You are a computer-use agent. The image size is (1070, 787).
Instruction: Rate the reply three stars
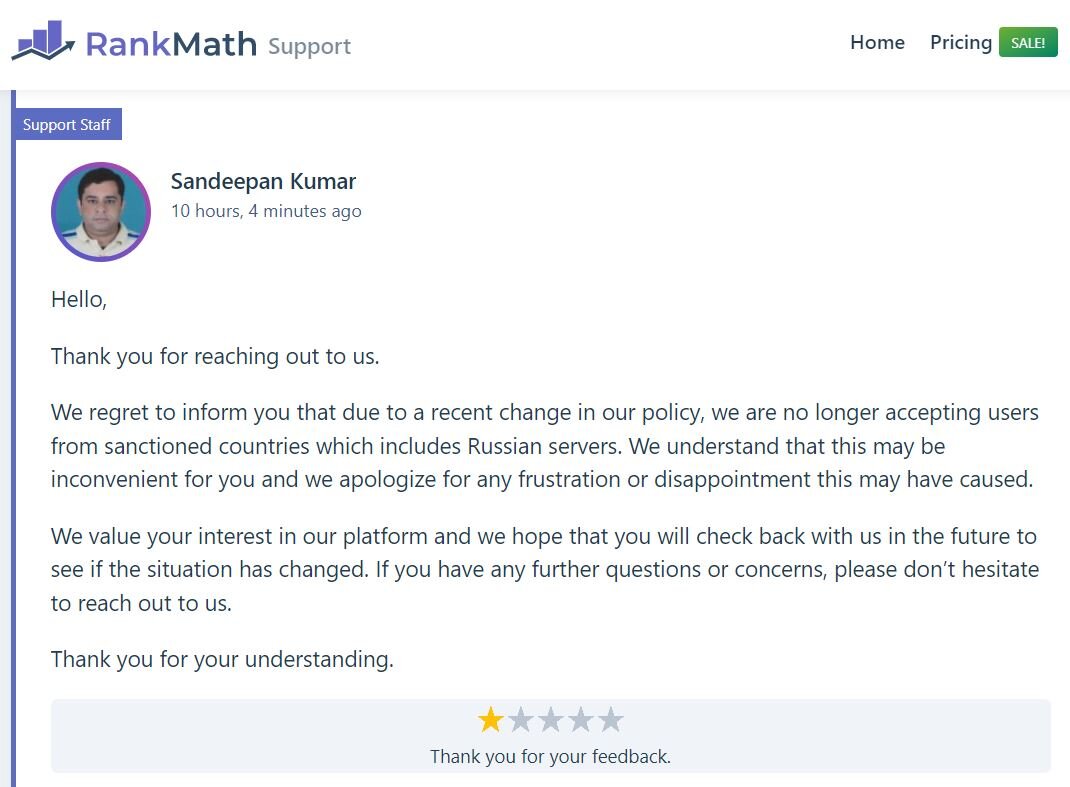(550, 720)
